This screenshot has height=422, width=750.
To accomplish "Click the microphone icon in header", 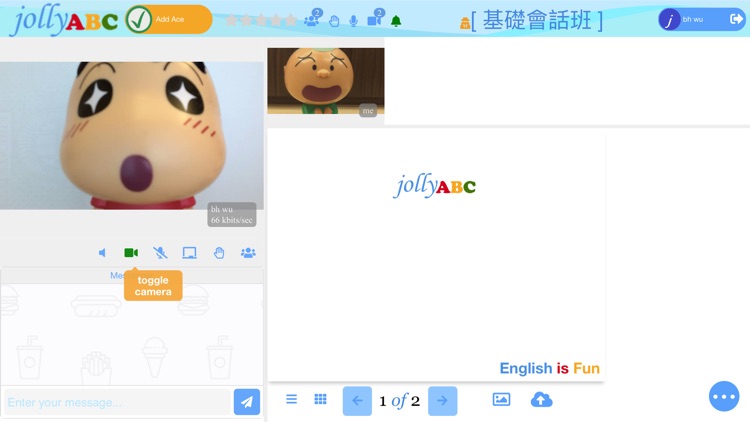I will [x=353, y=21].
